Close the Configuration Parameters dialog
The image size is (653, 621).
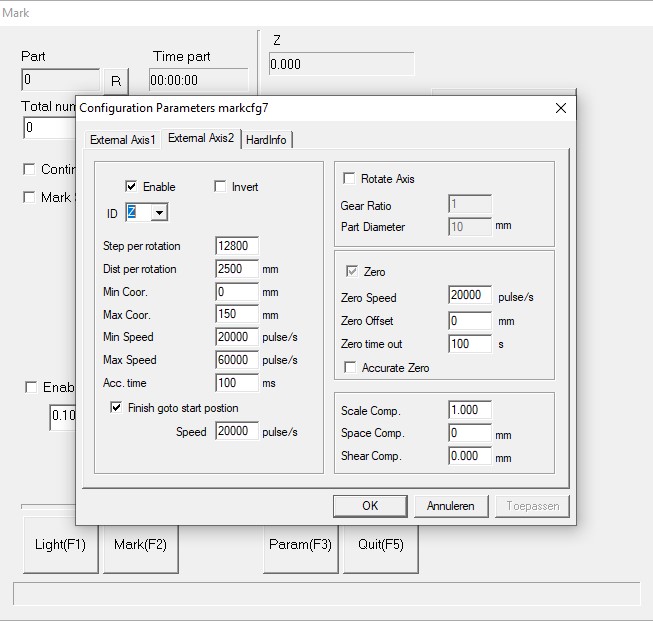click(x=559, y=108)
